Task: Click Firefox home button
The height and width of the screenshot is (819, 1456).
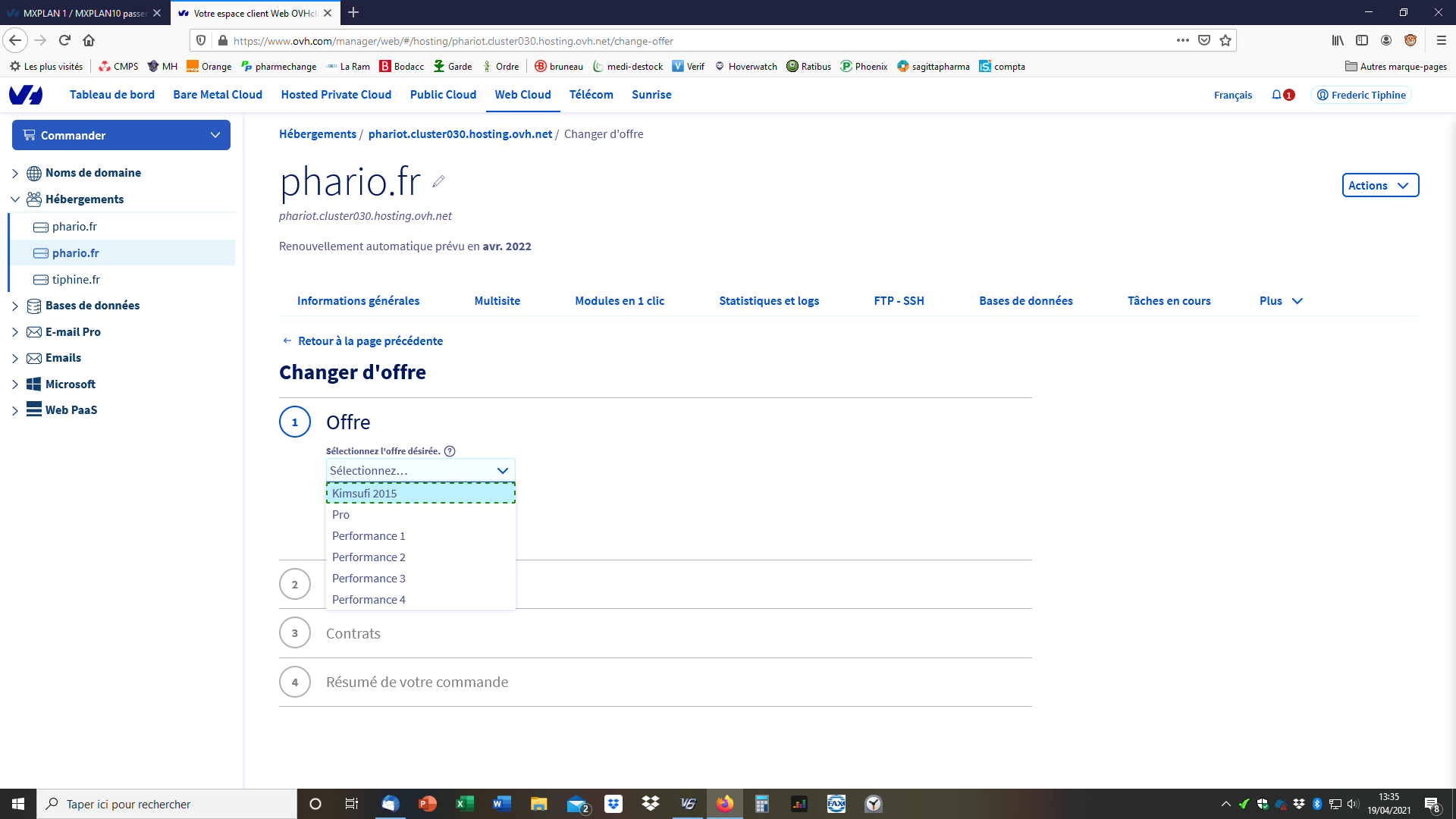Action: tap(89, 40)
